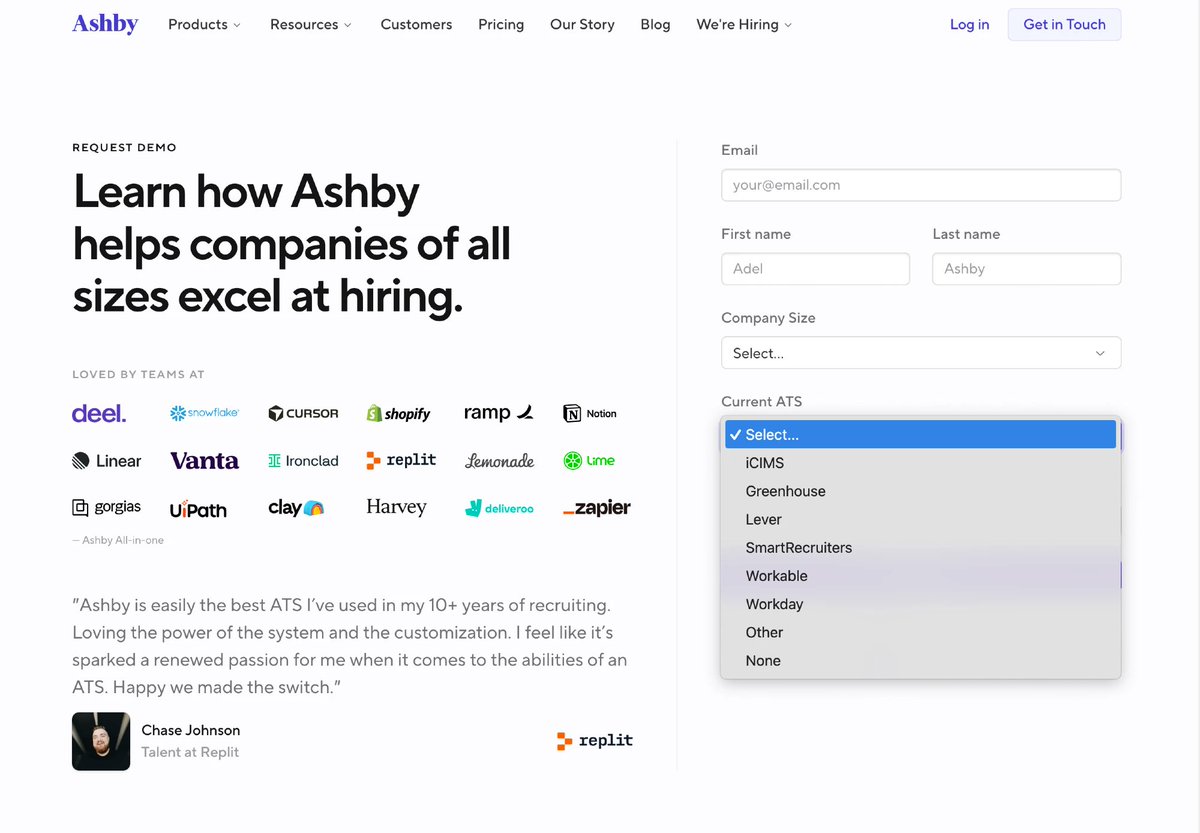Click Chase Johnson's avatar photo
The height and width of the screenshot is (833, 1200).
coord(101,741)
